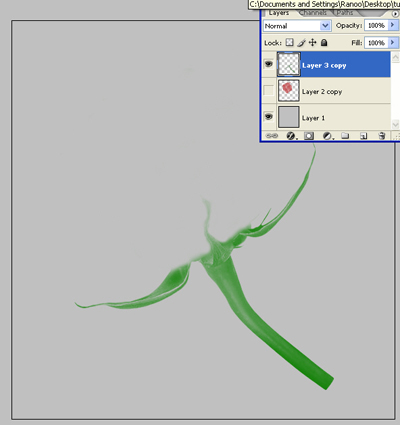Select the 'Layer 3 copy' name

pos(324,65)
